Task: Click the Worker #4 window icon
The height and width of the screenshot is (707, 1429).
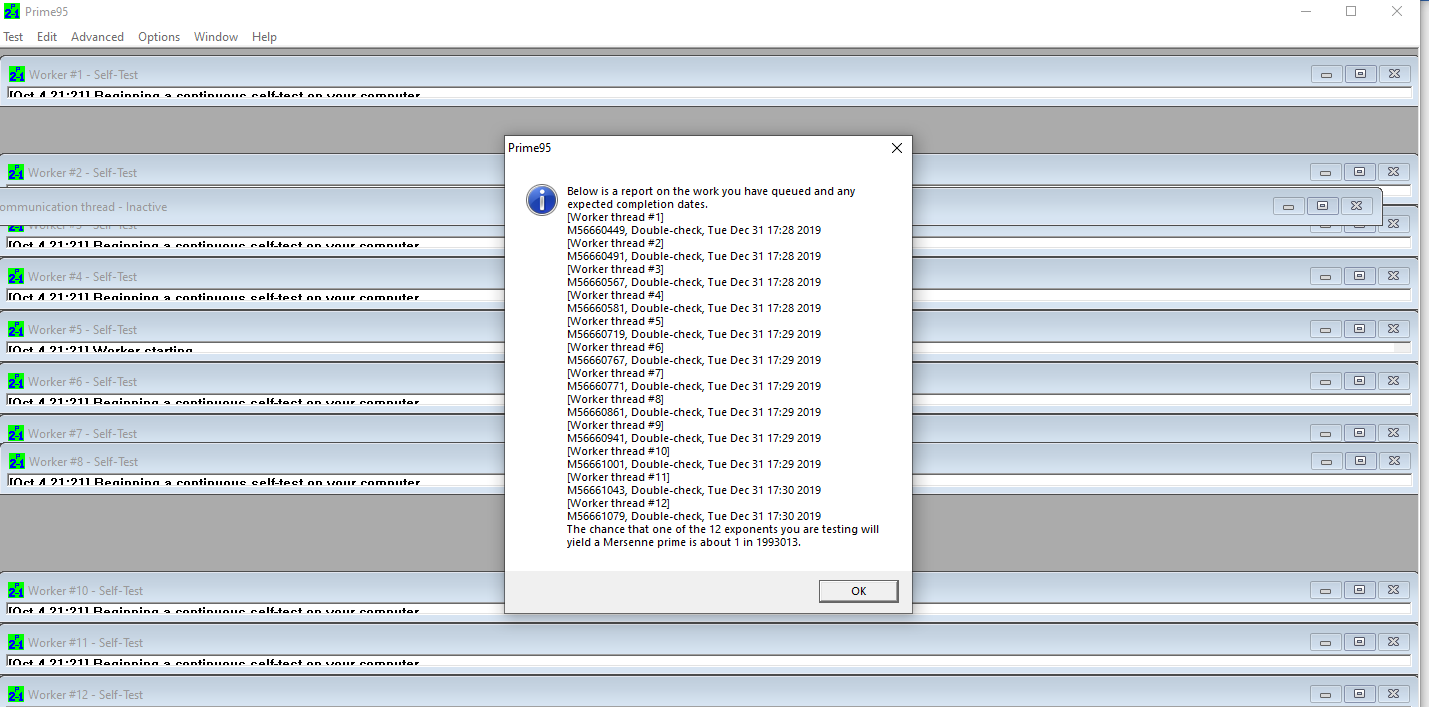Action: 15,276
